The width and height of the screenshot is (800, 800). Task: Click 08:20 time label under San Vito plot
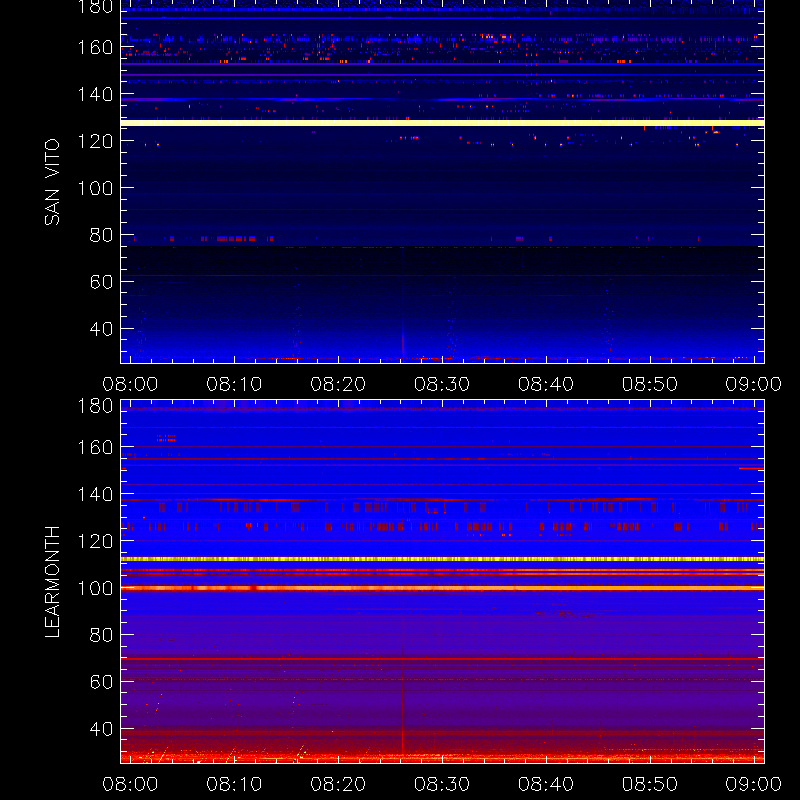click(x=338, y=384)
